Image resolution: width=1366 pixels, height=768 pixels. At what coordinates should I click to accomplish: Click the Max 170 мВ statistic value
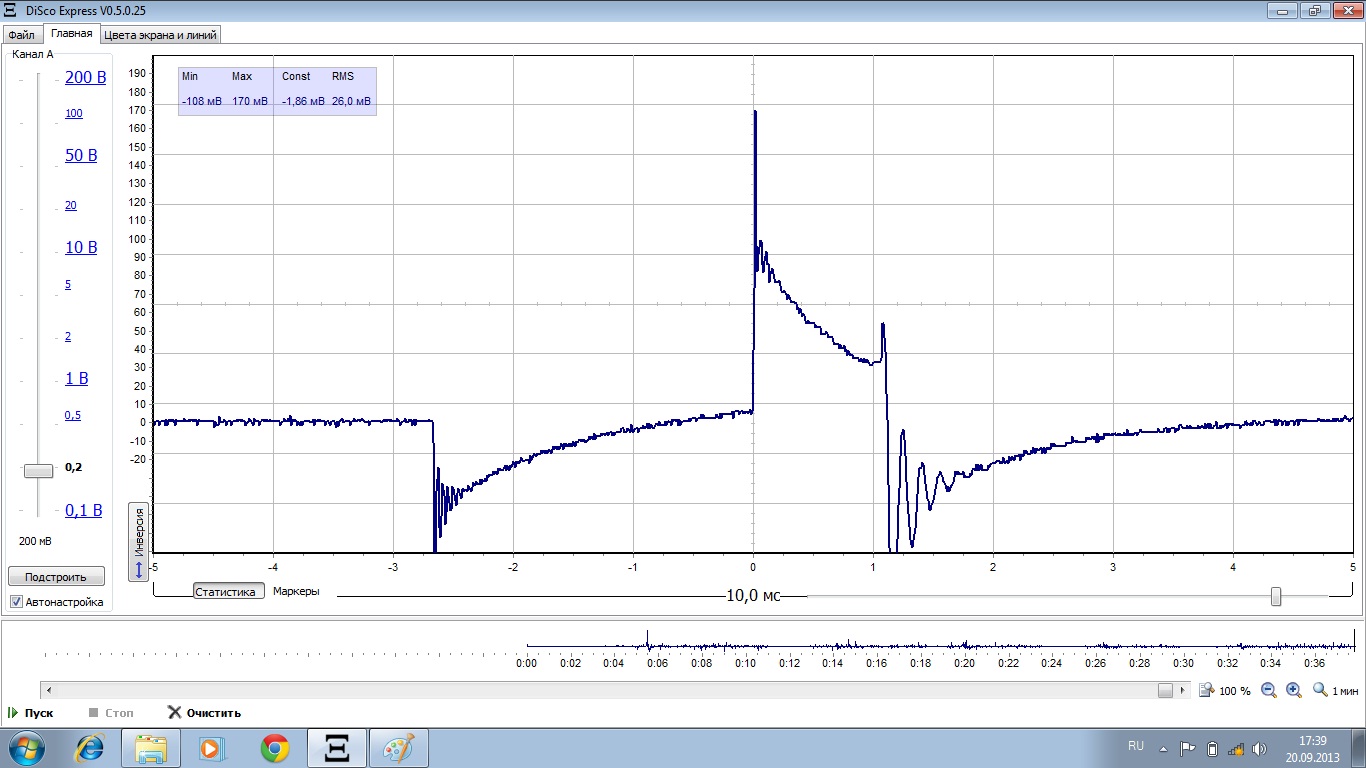pos(250,102)
